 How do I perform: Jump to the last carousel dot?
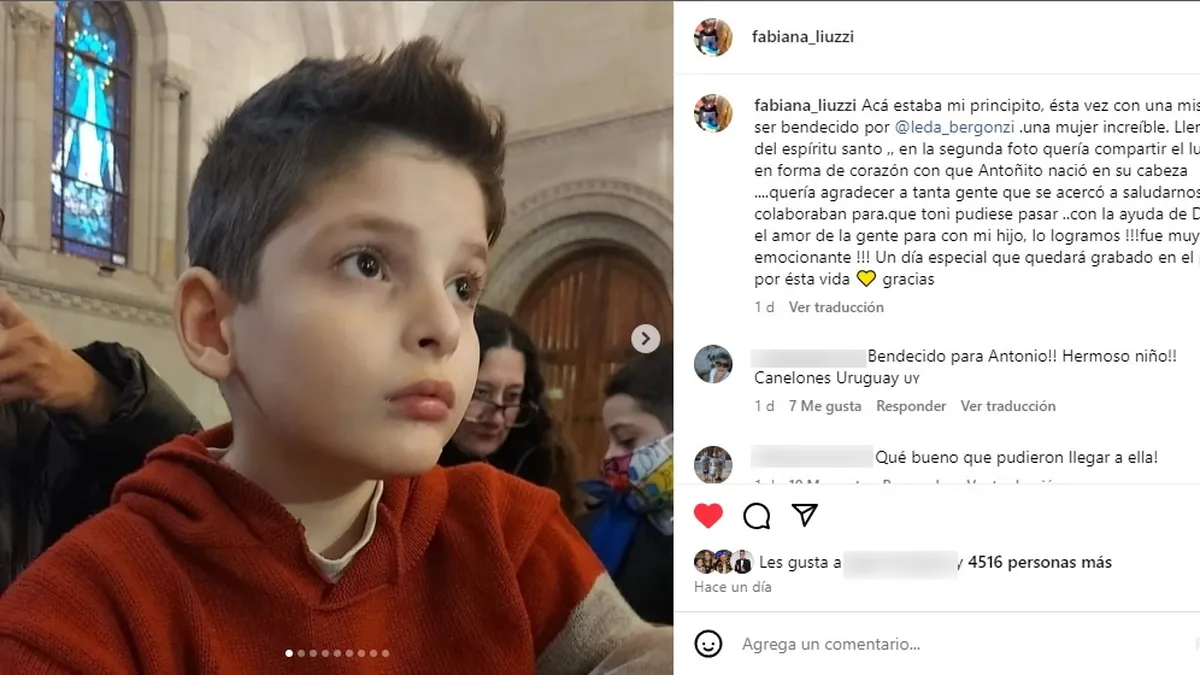pyautogui.click(x=385, y=653)
